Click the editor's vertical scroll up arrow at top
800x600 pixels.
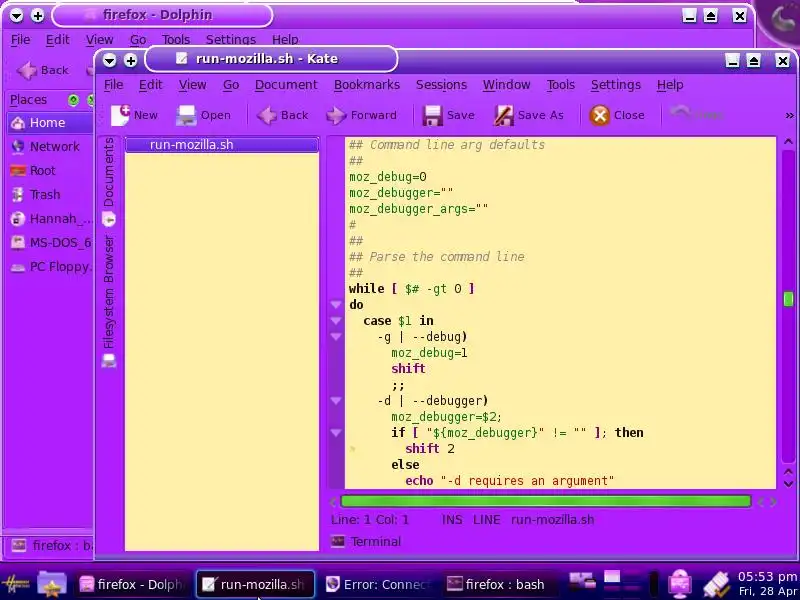click(x=788, y=141)
